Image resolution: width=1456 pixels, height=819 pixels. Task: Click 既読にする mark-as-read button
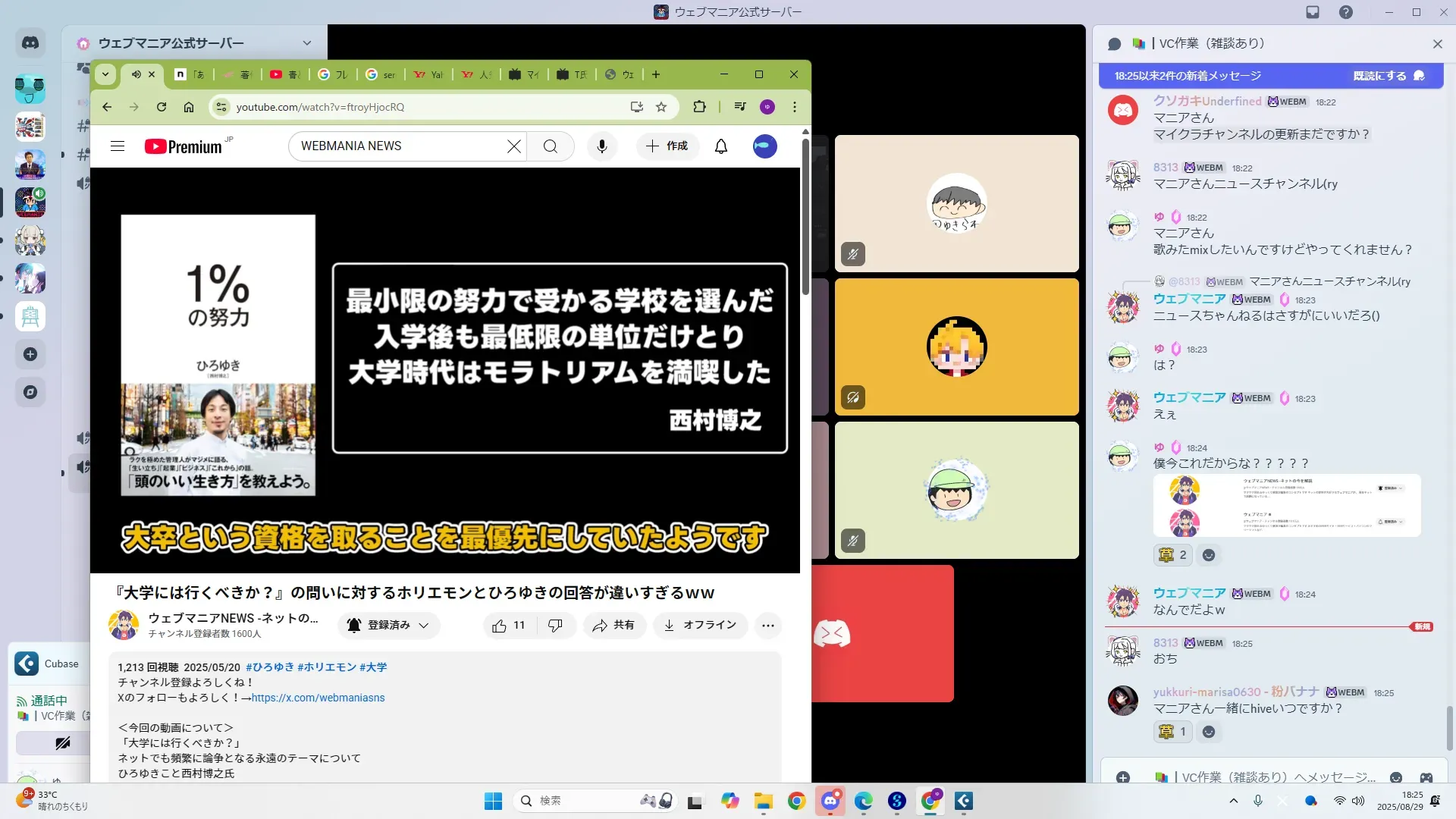coord(1388,76)
